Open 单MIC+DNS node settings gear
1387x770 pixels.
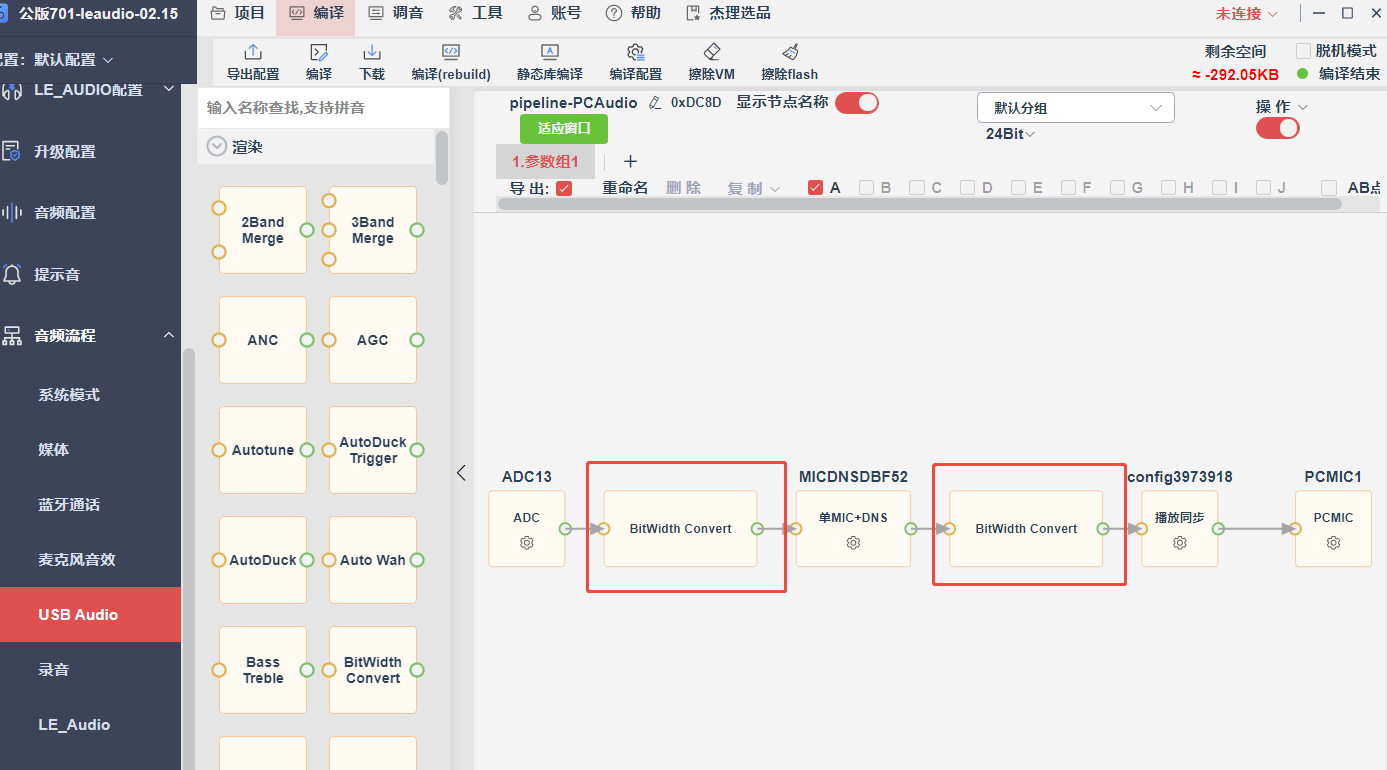pos(853,543)
